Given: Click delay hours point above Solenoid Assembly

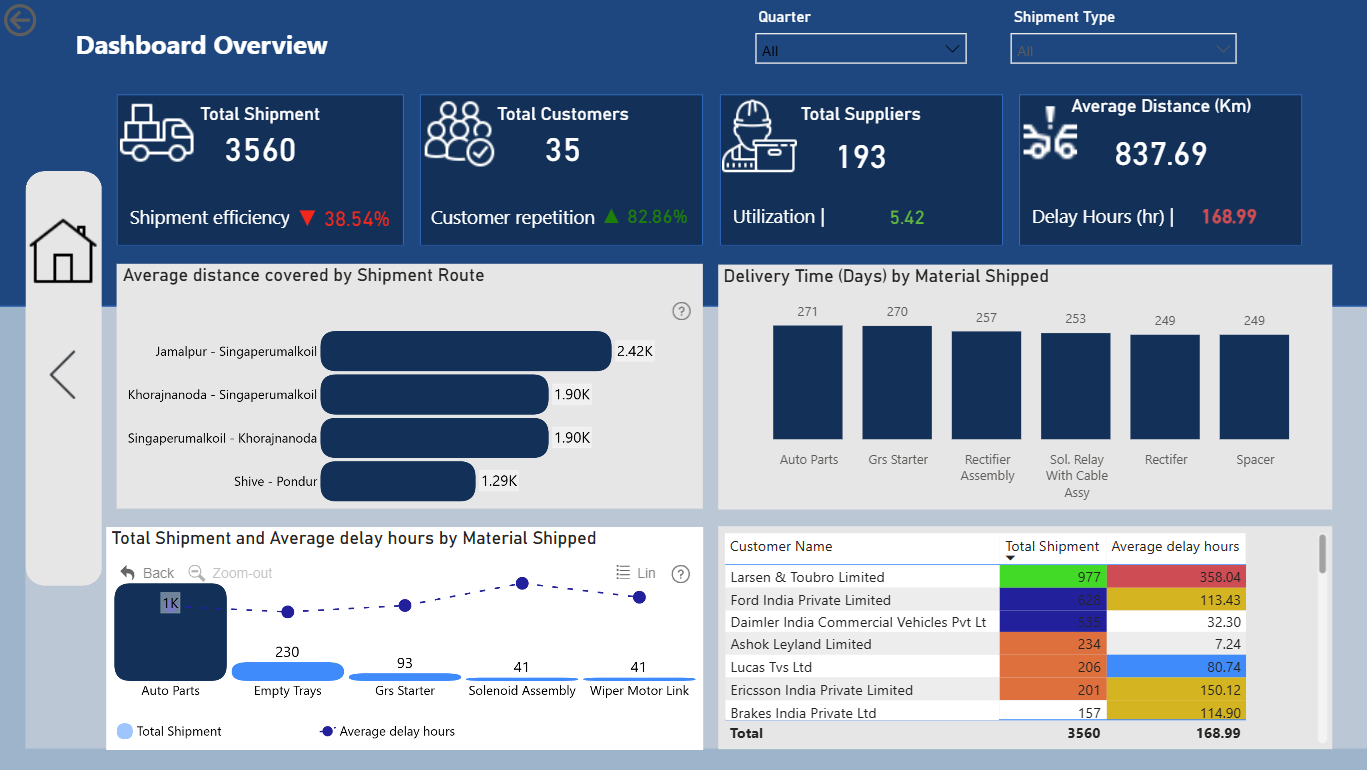Looking at the screenshot, I should (522, 583).
